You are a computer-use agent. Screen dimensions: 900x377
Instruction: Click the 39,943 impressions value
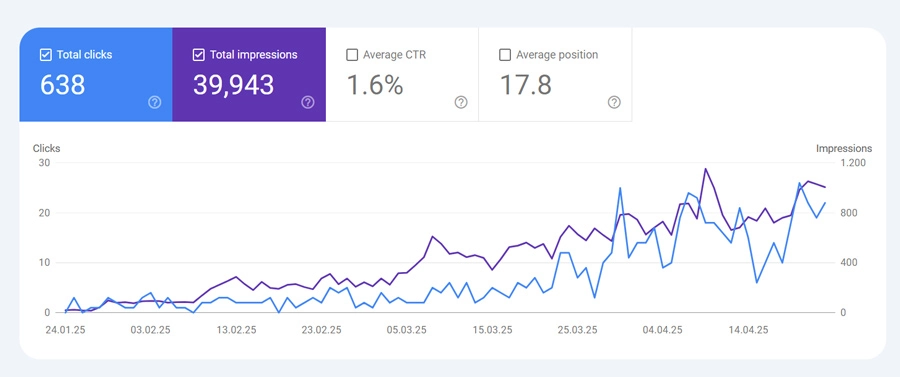pos(234,85)
